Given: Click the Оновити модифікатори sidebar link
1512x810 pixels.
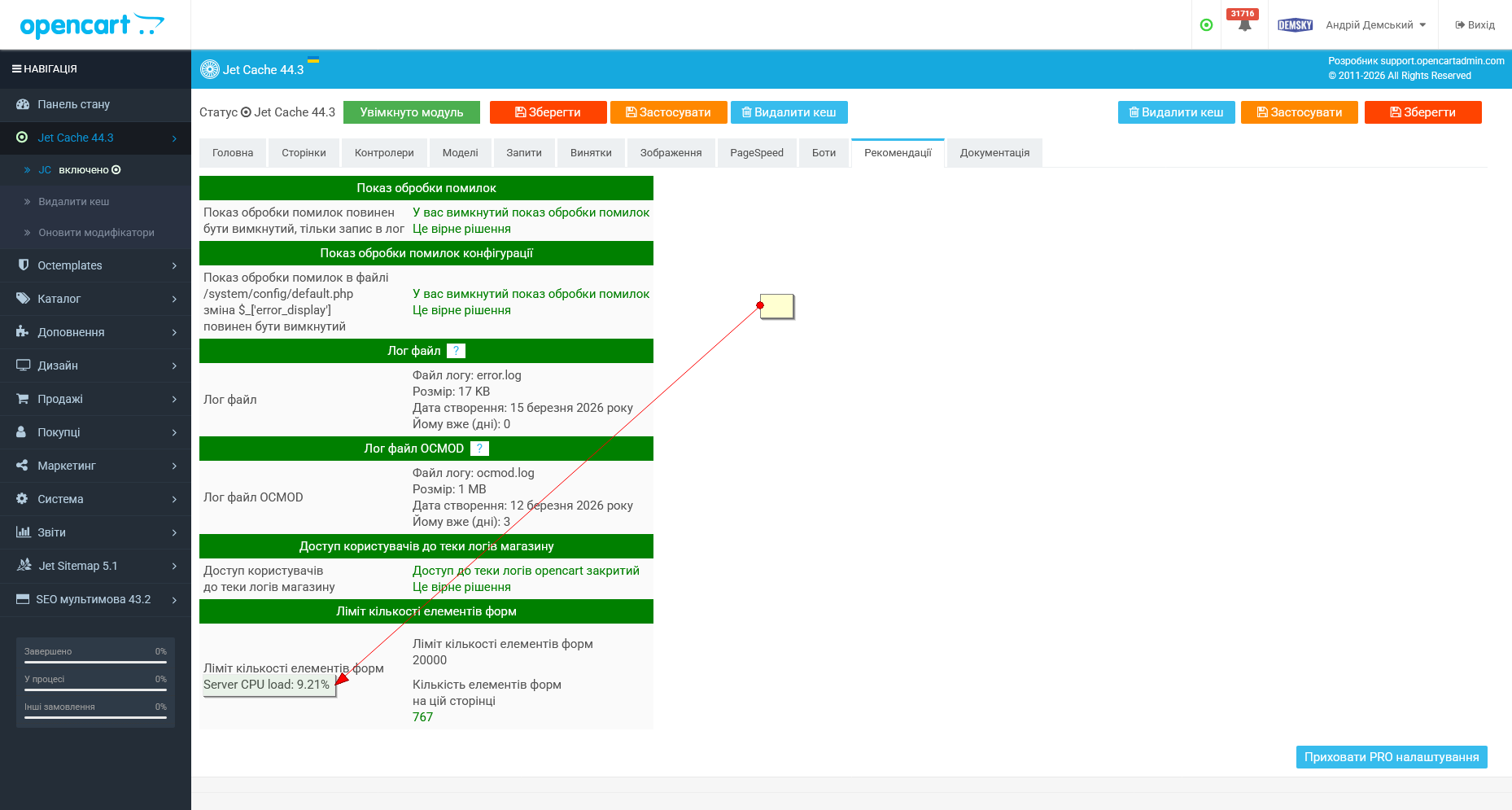Looking at the screenshot, I should click(x=96, y=233).
